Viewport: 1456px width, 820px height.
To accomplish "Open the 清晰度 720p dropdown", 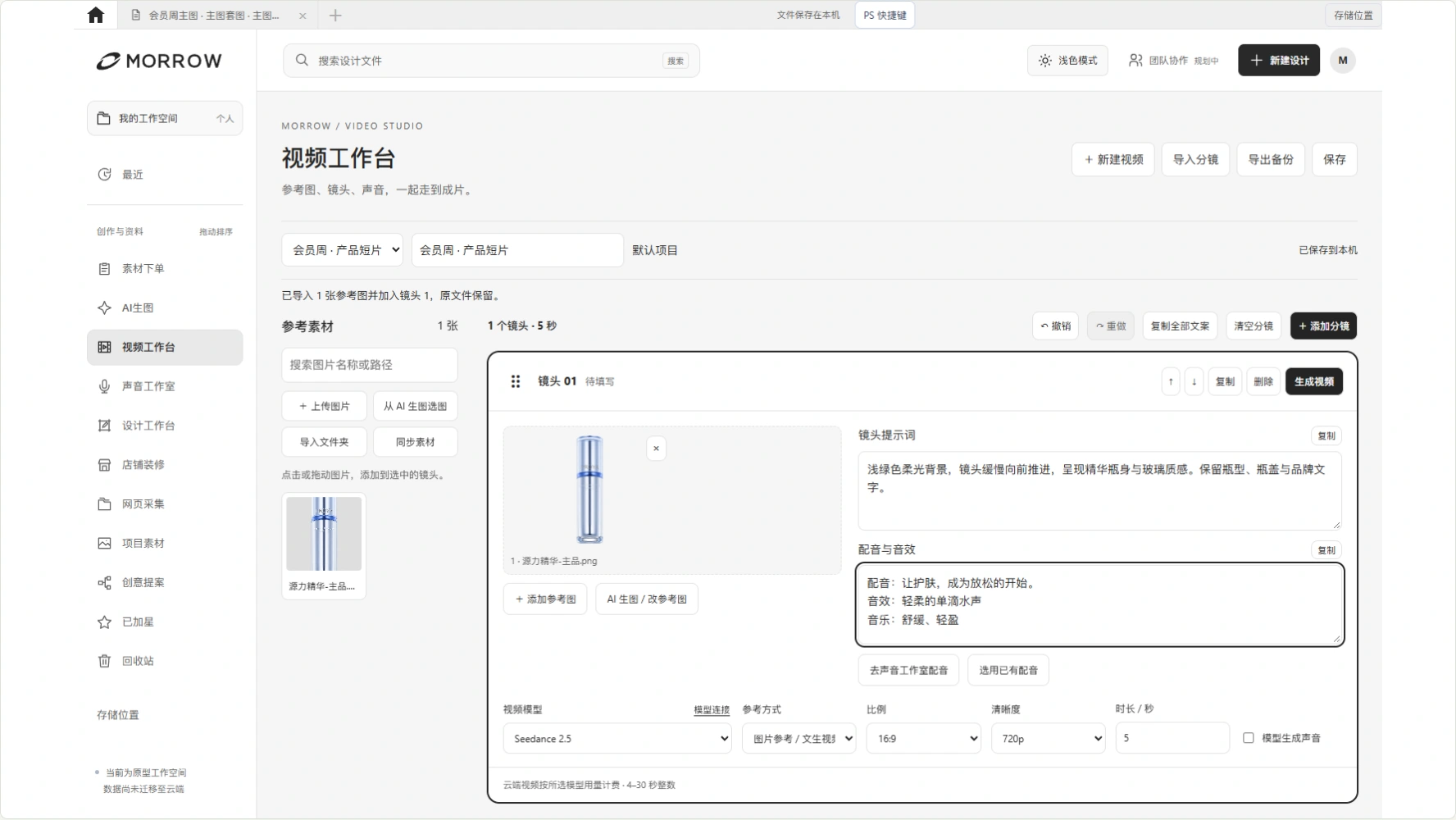I will [x=1049, y=739].
